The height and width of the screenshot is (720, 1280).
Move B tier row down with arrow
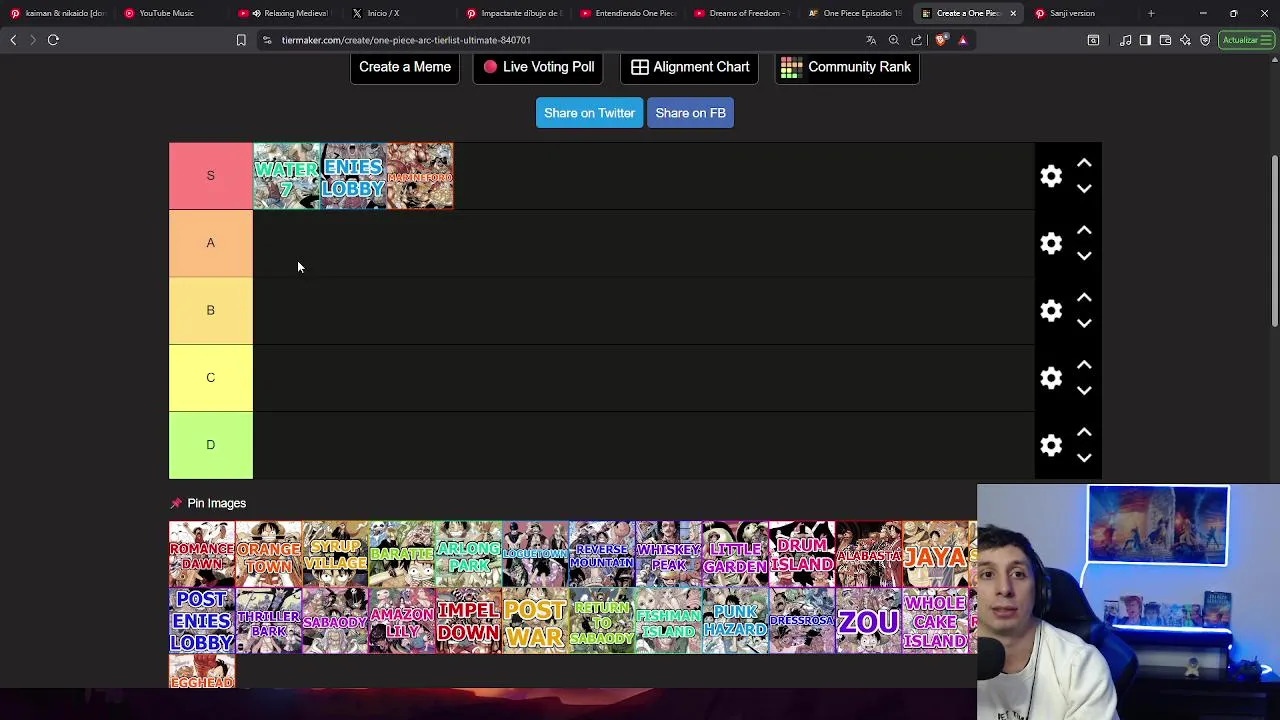pyautogui.click(x=1084, y=323)
